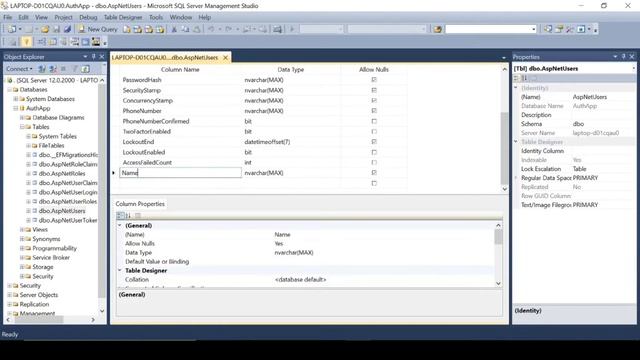The height and width of the screenshot is (360, 640).
Task: Select dbo.AspNetRoles table in the tree
Action: pos(62,173)
